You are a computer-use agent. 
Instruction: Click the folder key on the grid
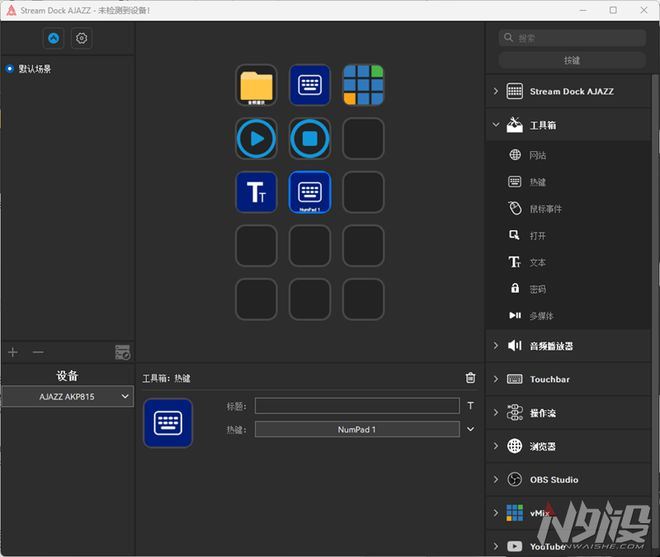[x=257, y=85]
